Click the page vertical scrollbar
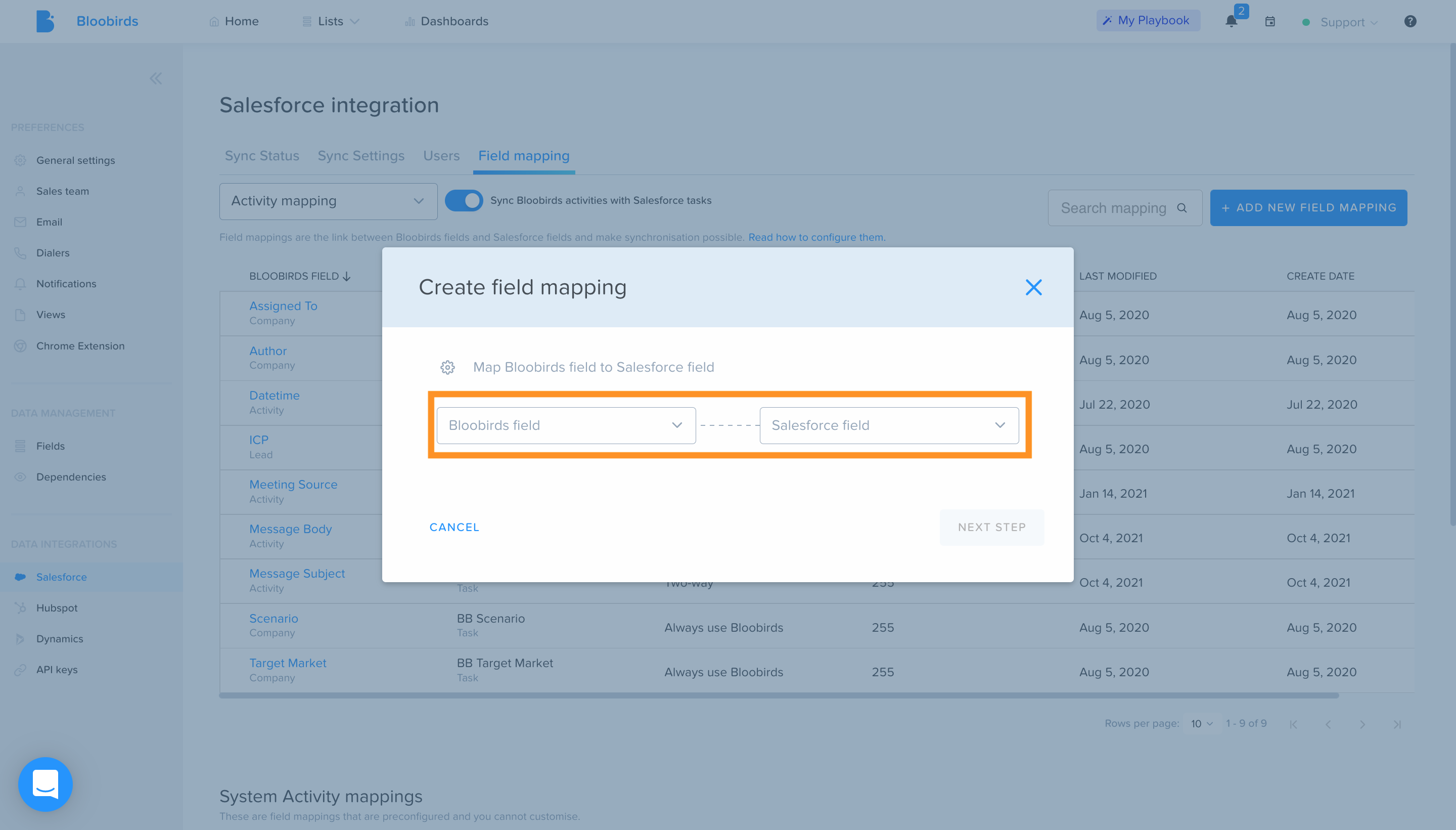Viewport: 1456px width, 830px height. (1452, 285)
